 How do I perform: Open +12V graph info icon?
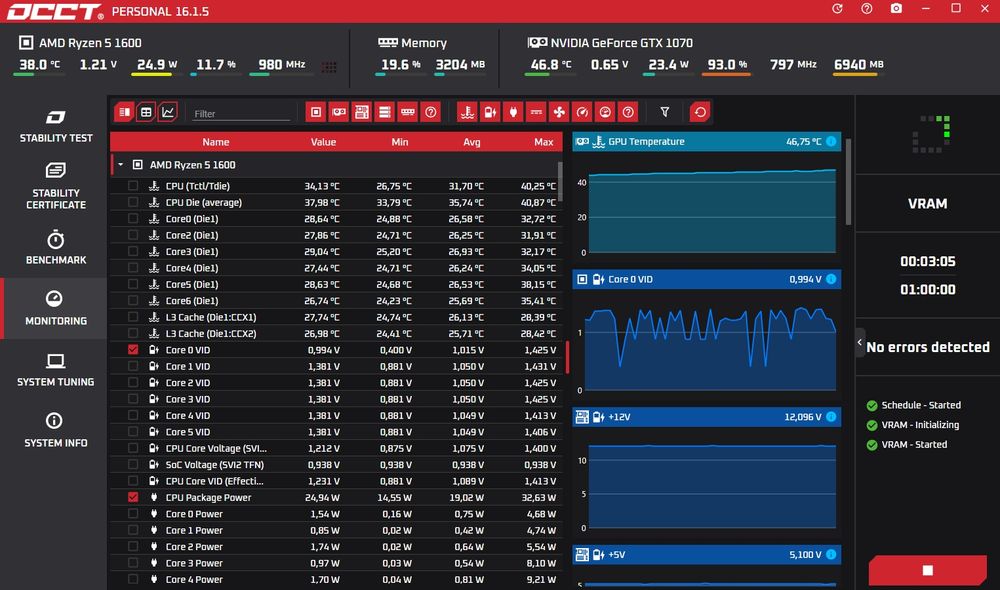tap(831, 417)
